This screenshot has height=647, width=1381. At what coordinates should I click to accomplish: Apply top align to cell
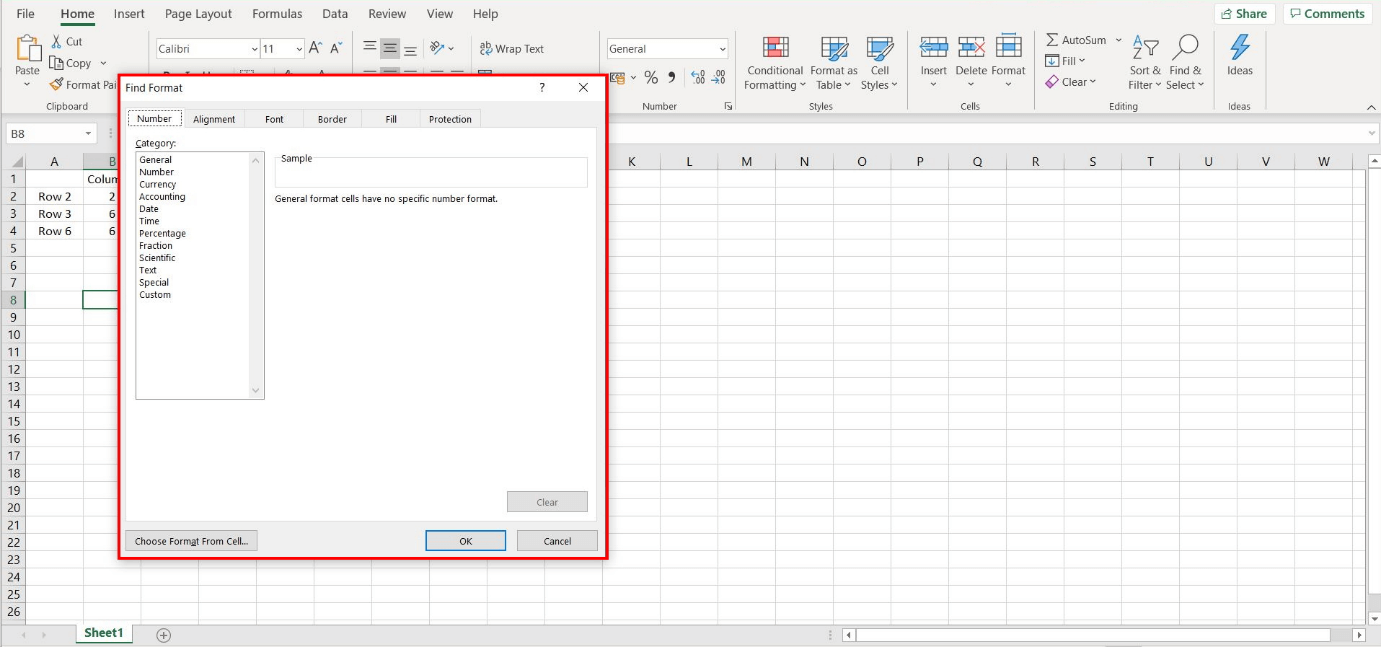(370, 48)
